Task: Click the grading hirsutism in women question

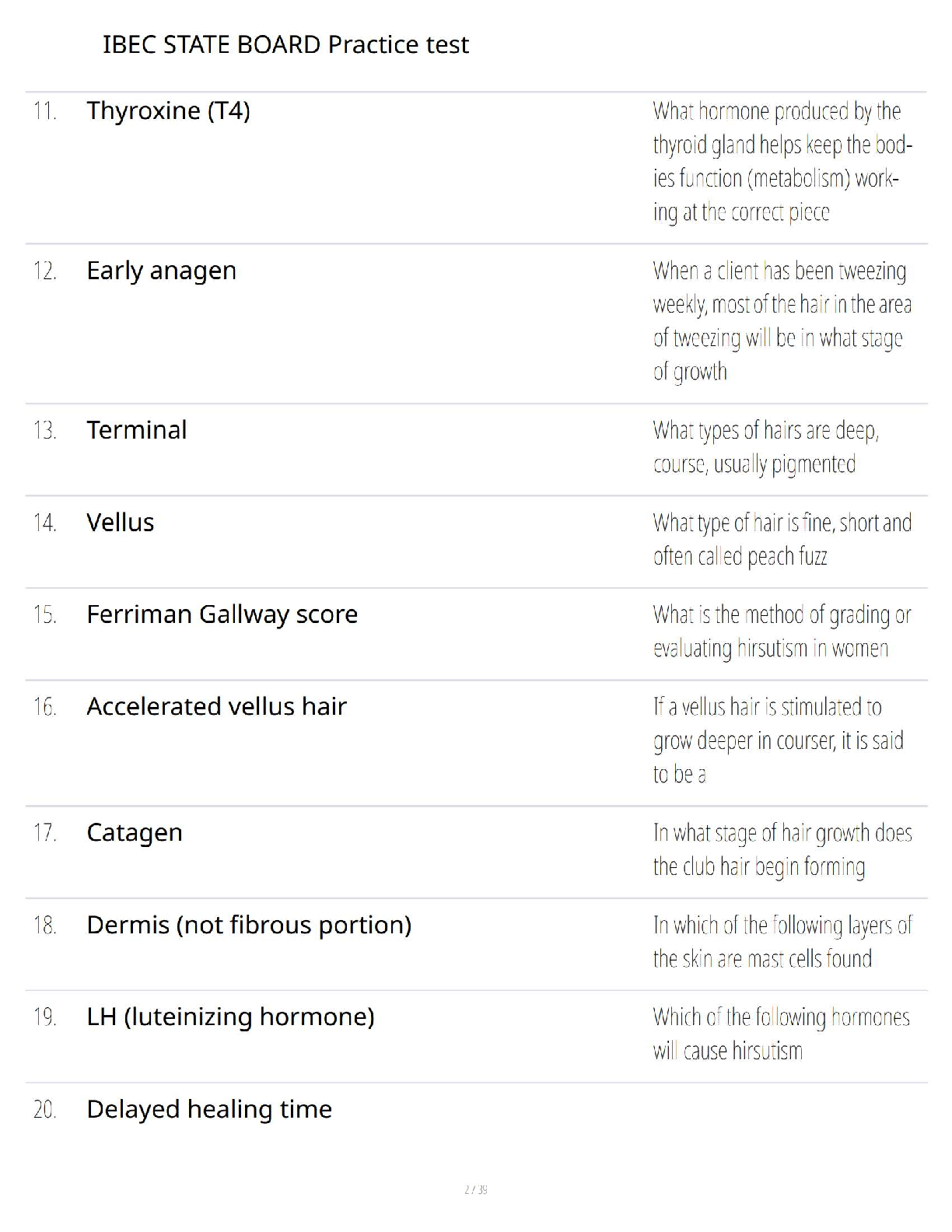Action: click(x=782, y=632)
